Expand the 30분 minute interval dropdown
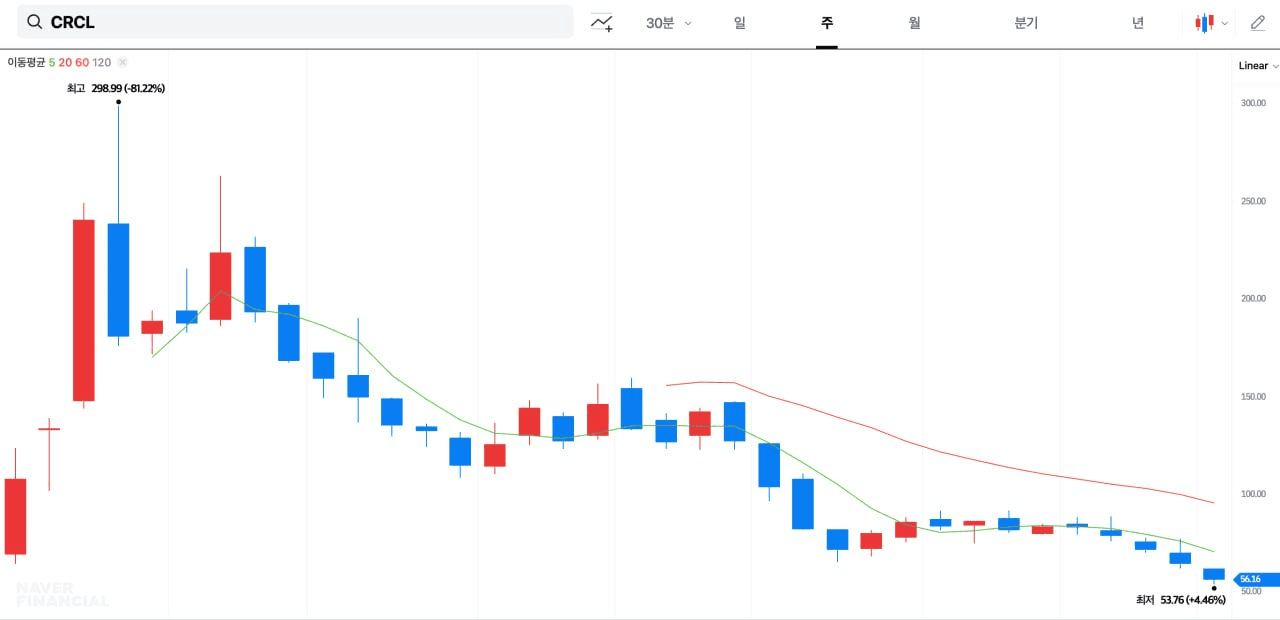The width and height of the screenshot is (1280, 620). tap(668, 22)
